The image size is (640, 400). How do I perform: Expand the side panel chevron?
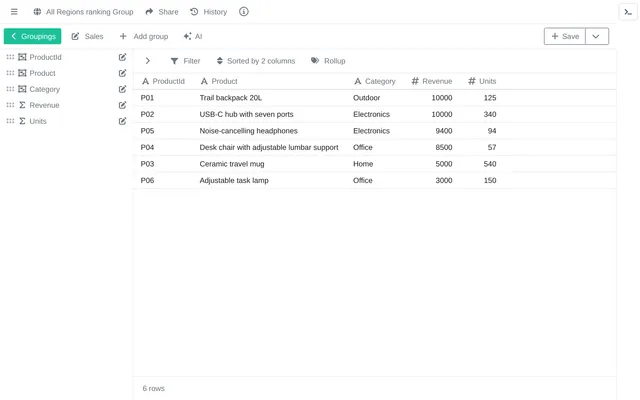click(148, 61)
